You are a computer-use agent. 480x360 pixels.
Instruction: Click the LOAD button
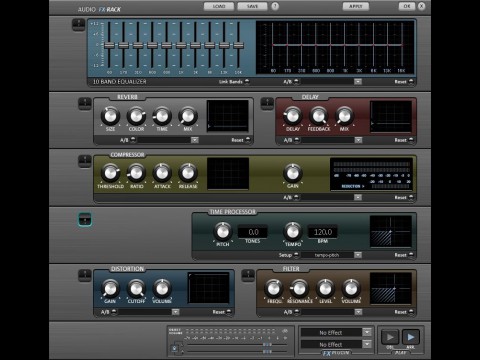(219, 6)
